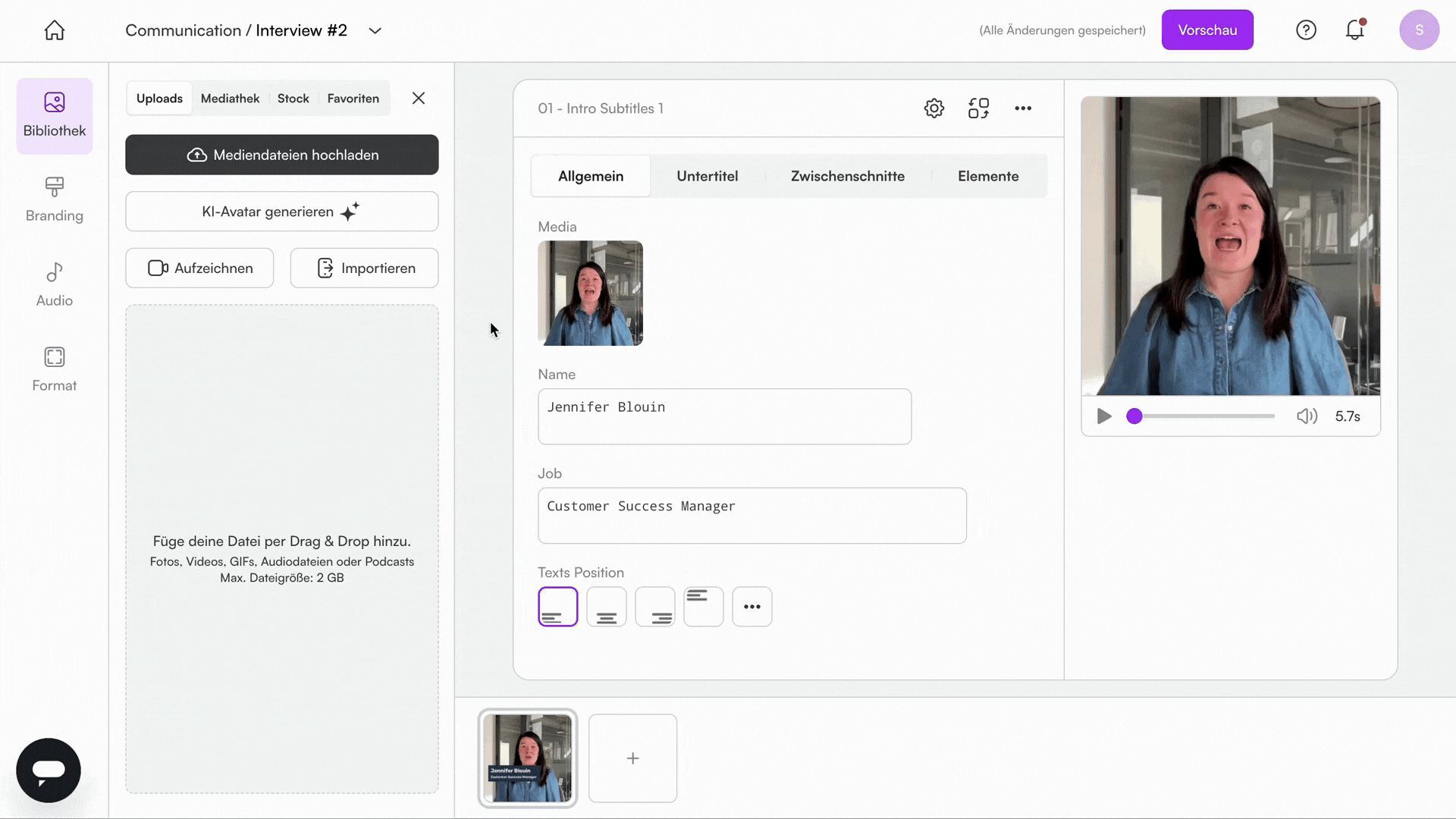The height and width of the screenshot is (819, 1456).
Task: Click the 01 - Intro Subtitles 1 title
Action: coord(601,108)
